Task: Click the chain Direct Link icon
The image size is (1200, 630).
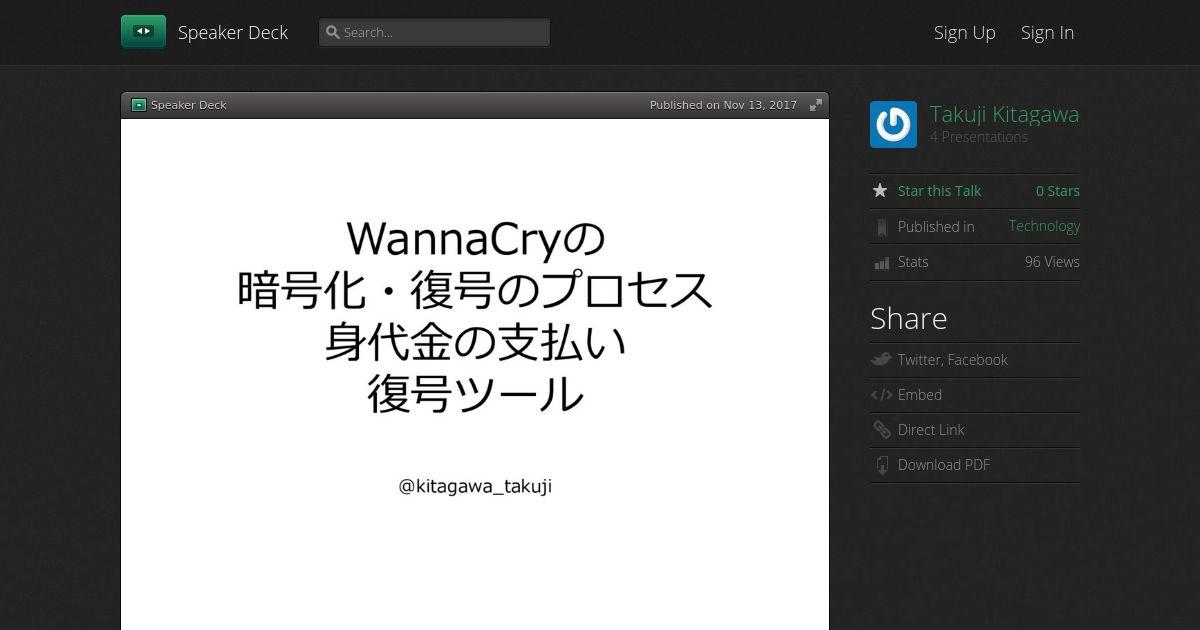Action: [x=881, y=430]
